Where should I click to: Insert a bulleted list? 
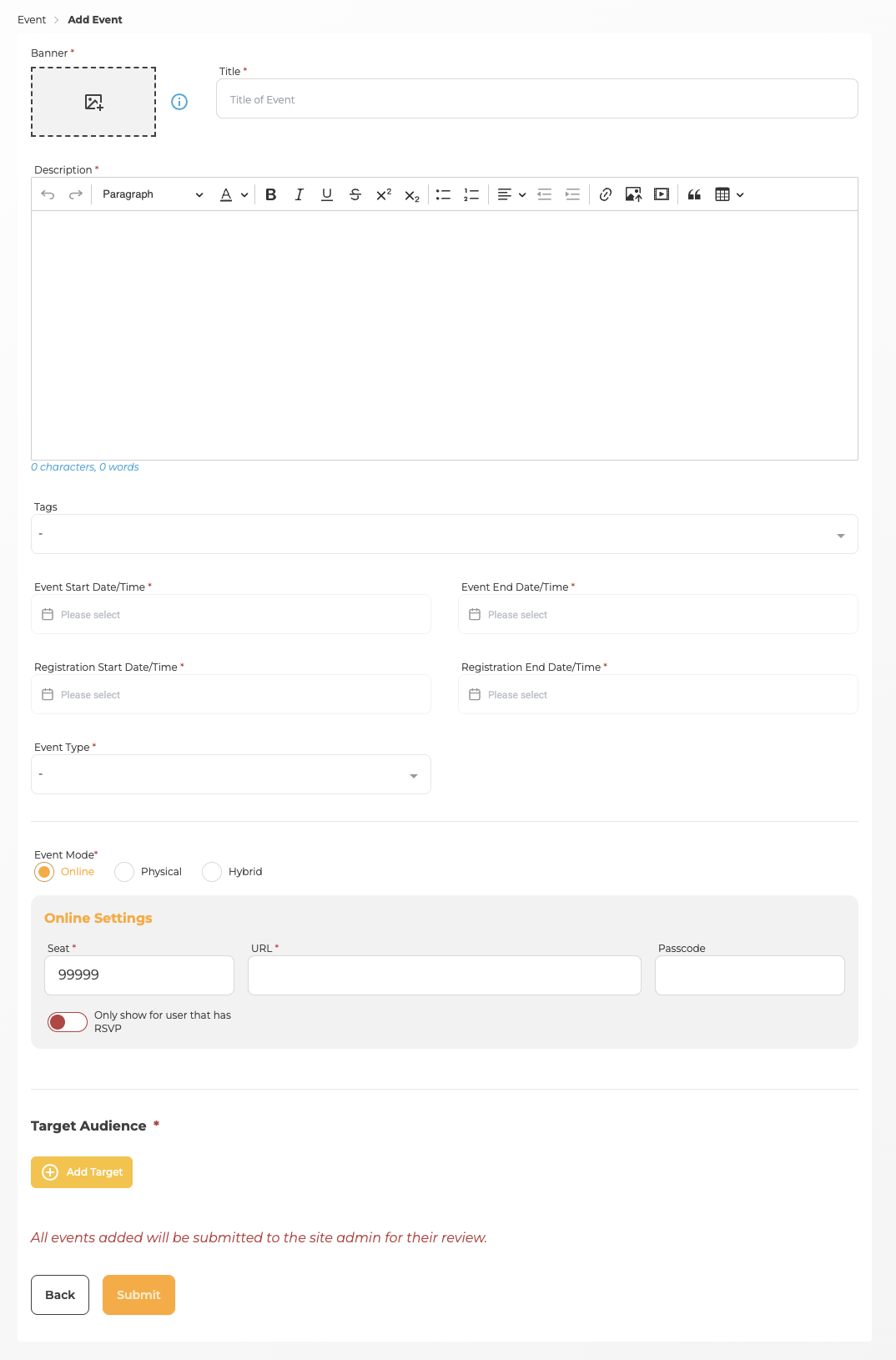(x=443, y=194)
